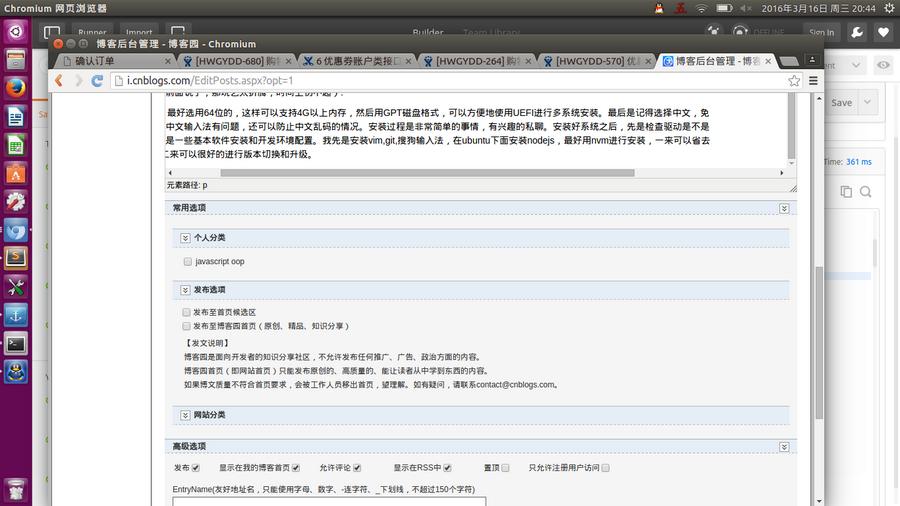Open the Chromium hamburger menu

813,80
